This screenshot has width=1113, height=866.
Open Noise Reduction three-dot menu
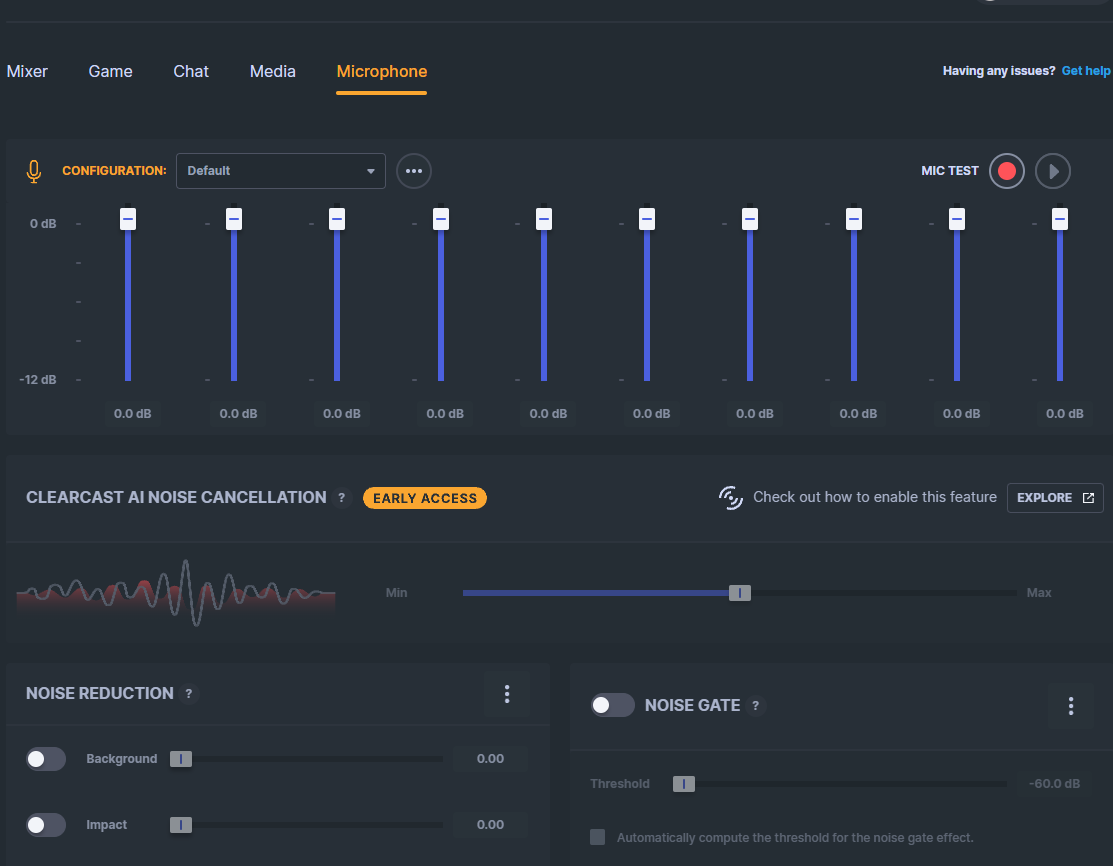click(x=507, y=694)
